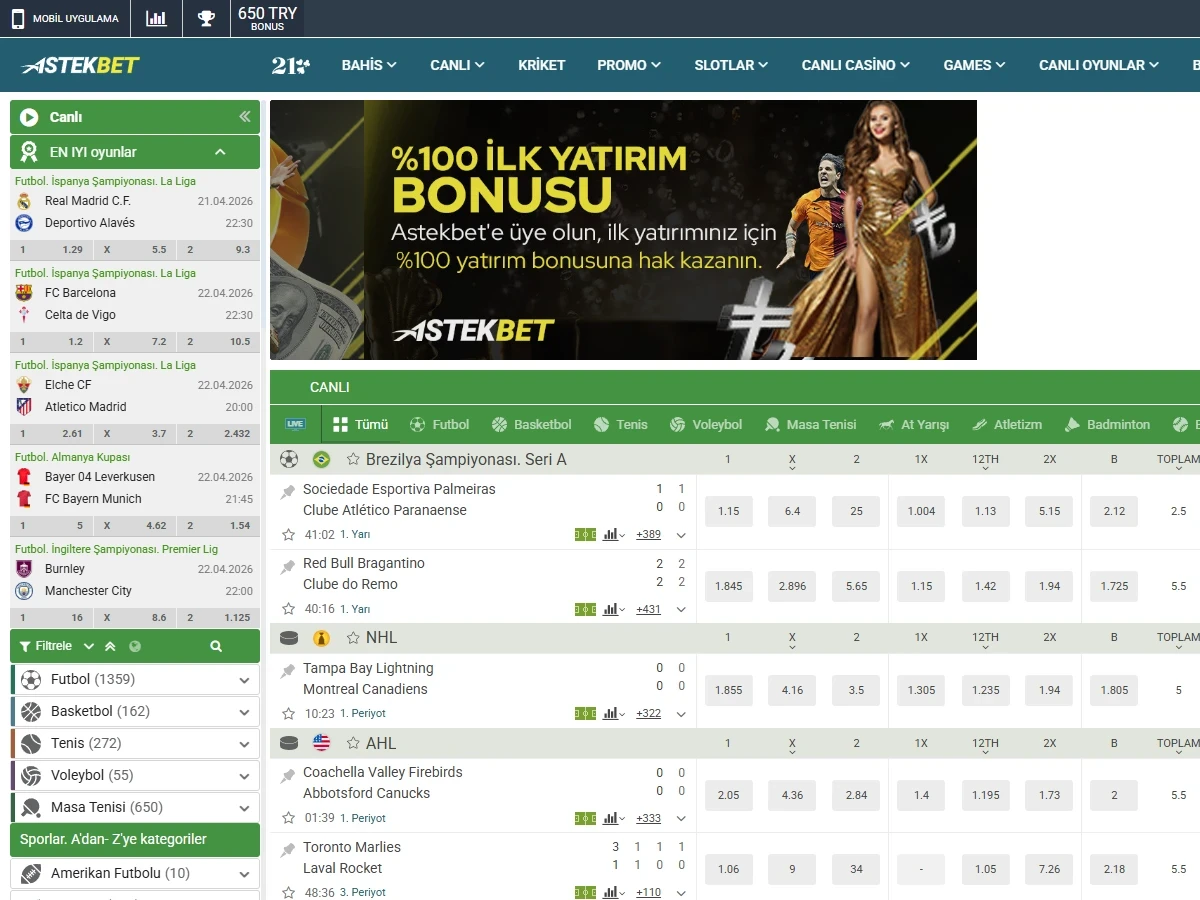Favorite the NHL league star
Viewport: 1200px width, 900px height.
[x=353, y=637]
